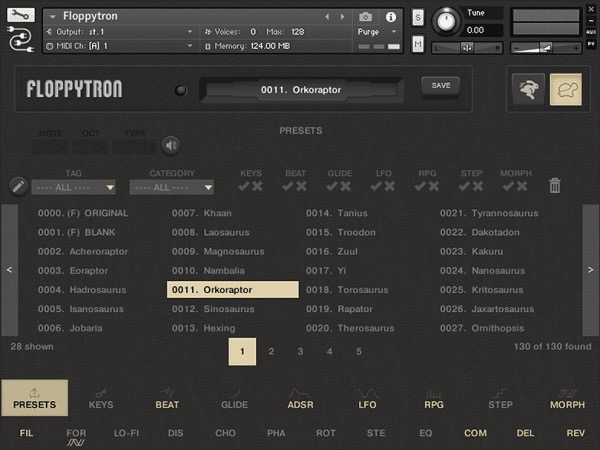The height and width of the screenshot is (450, 600).
Task: Open the TAG filter dropdown
Action: pos(73,187)
